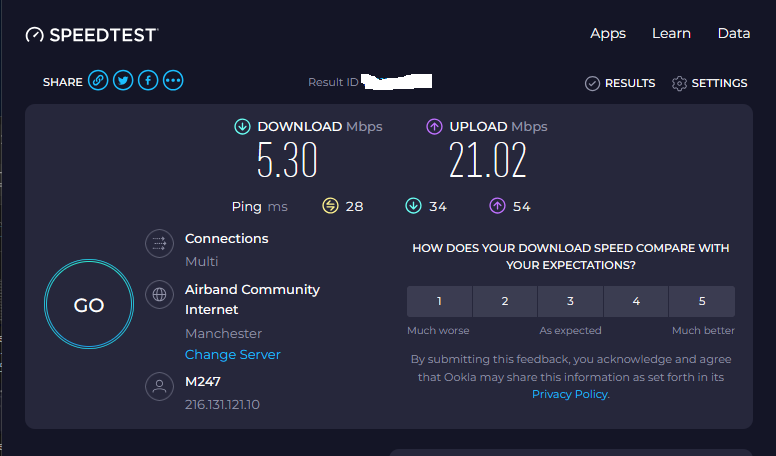
Task: Click the Speedtest logo
Action: coord(92,35)
